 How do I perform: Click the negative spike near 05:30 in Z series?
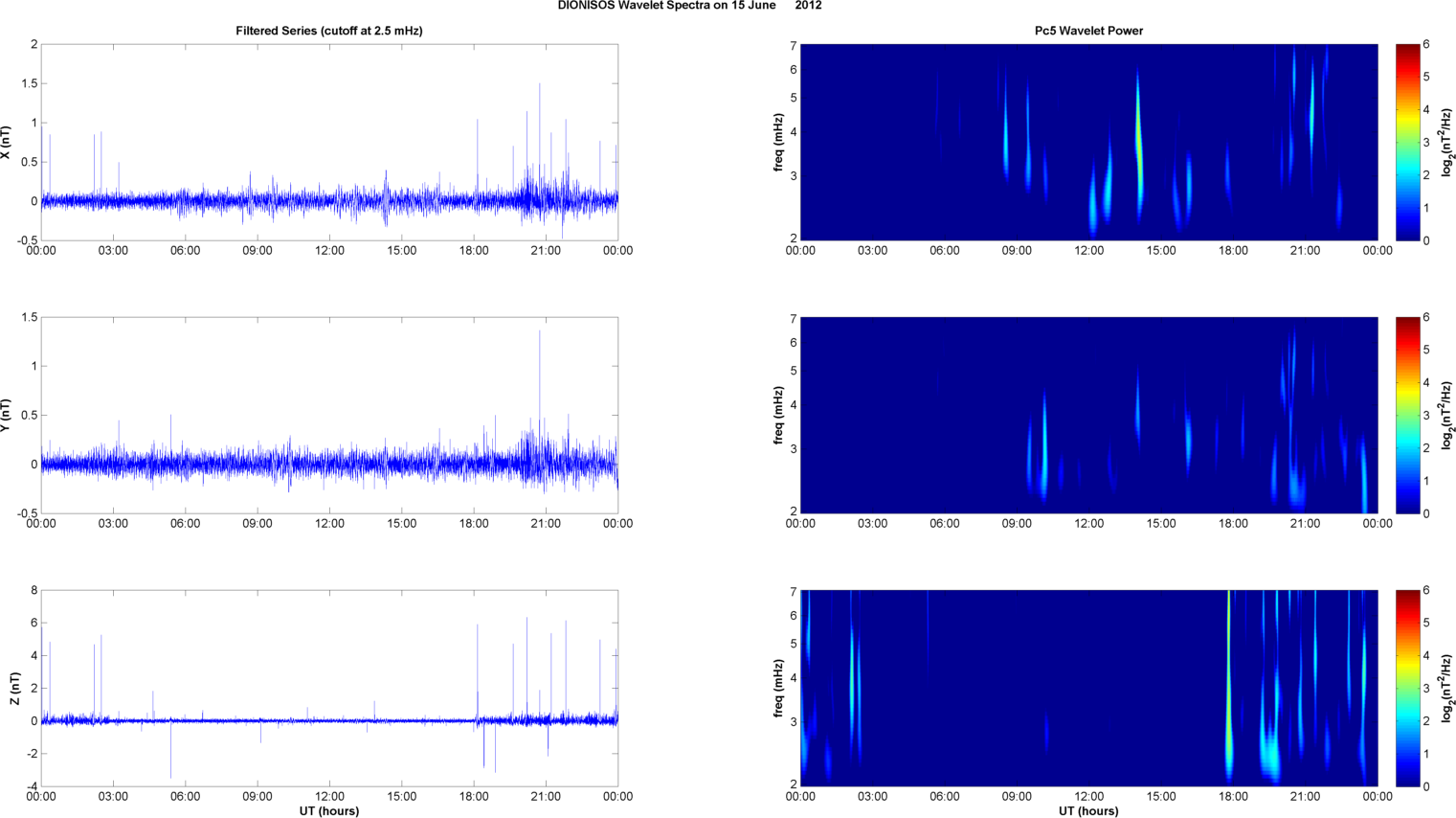(x=170, y=750)
